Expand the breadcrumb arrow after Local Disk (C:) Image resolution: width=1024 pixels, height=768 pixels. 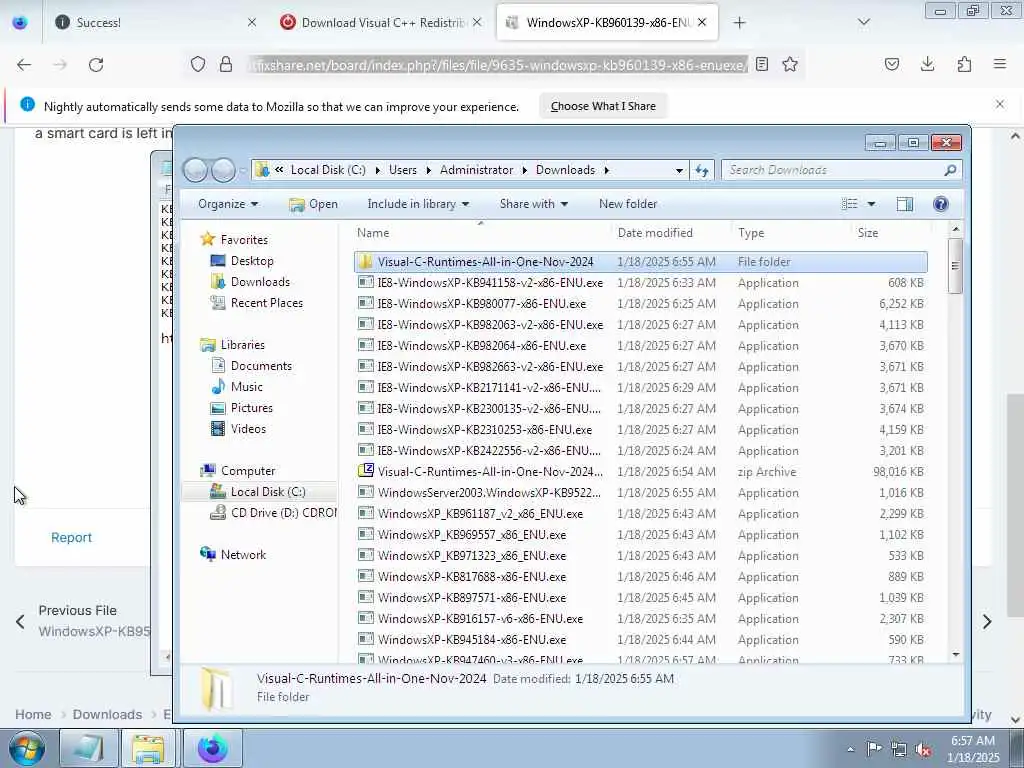[x=377, y=170]
